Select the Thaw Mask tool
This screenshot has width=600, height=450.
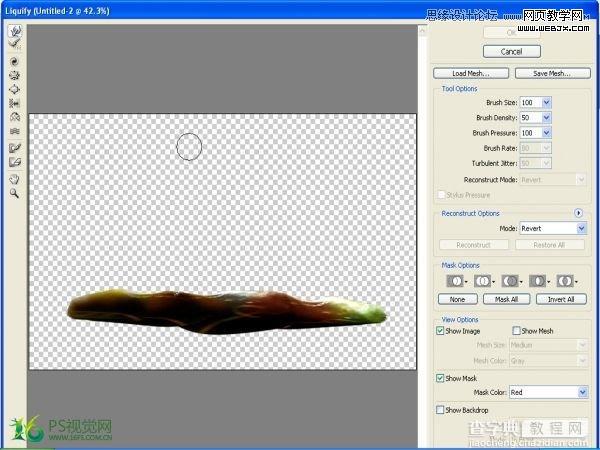coord(15,162)
